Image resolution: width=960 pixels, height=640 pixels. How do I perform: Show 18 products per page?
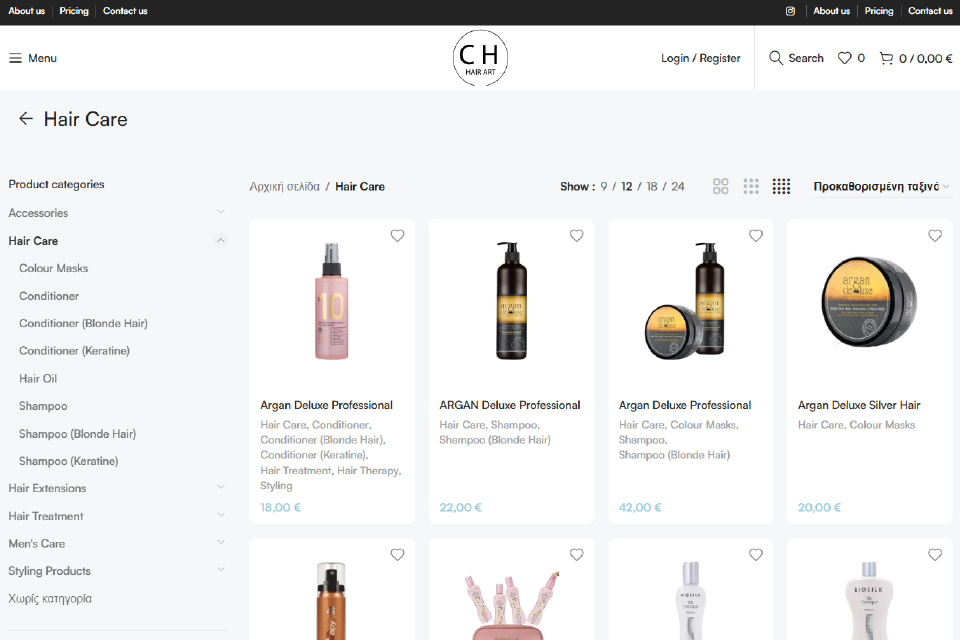point(651,186)
